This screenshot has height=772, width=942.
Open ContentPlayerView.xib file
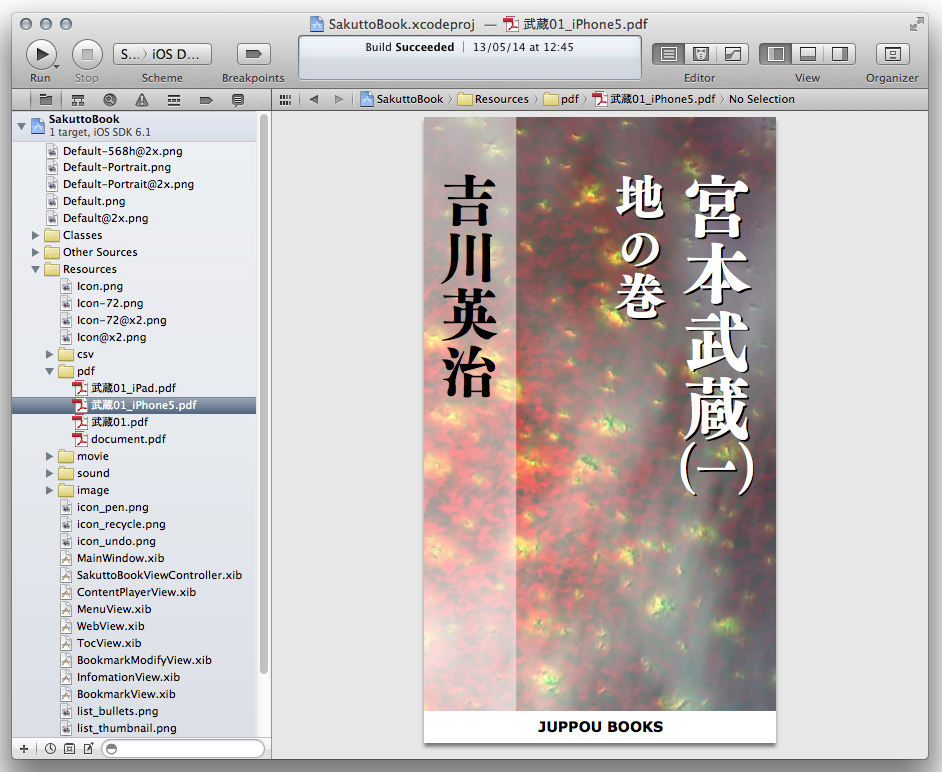tap(134, 592)
